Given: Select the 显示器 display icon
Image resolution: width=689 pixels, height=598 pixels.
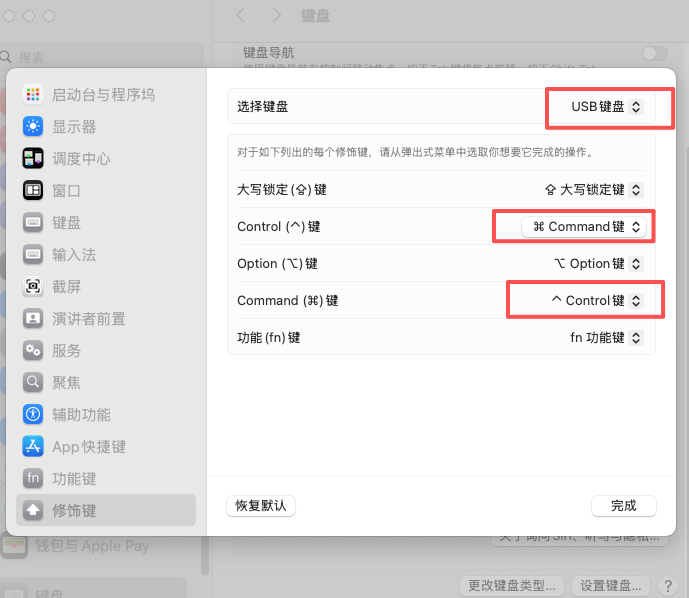Looking at the screenshot, I should point(33,127).
